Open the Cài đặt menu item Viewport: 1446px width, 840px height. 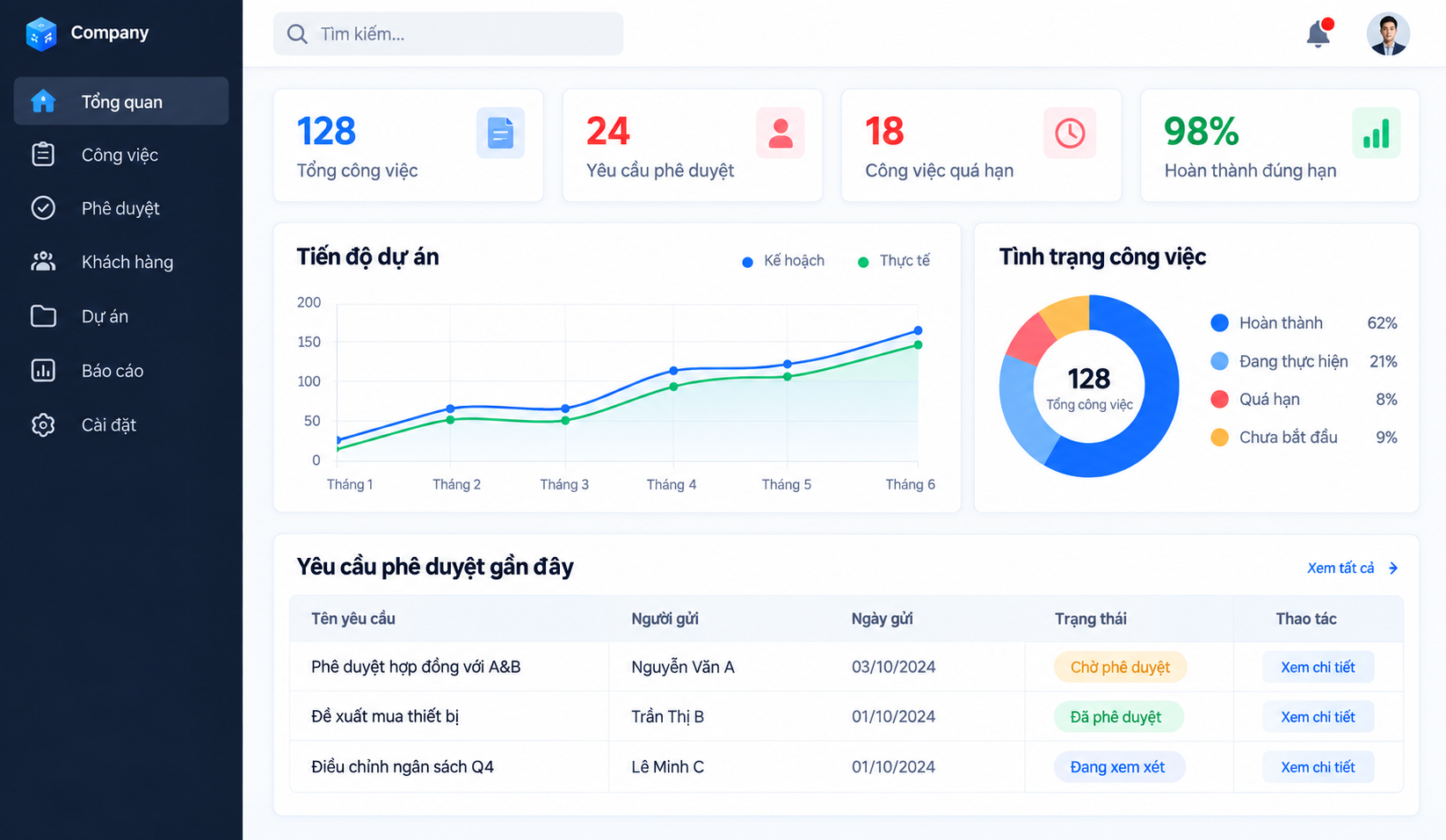121,425
